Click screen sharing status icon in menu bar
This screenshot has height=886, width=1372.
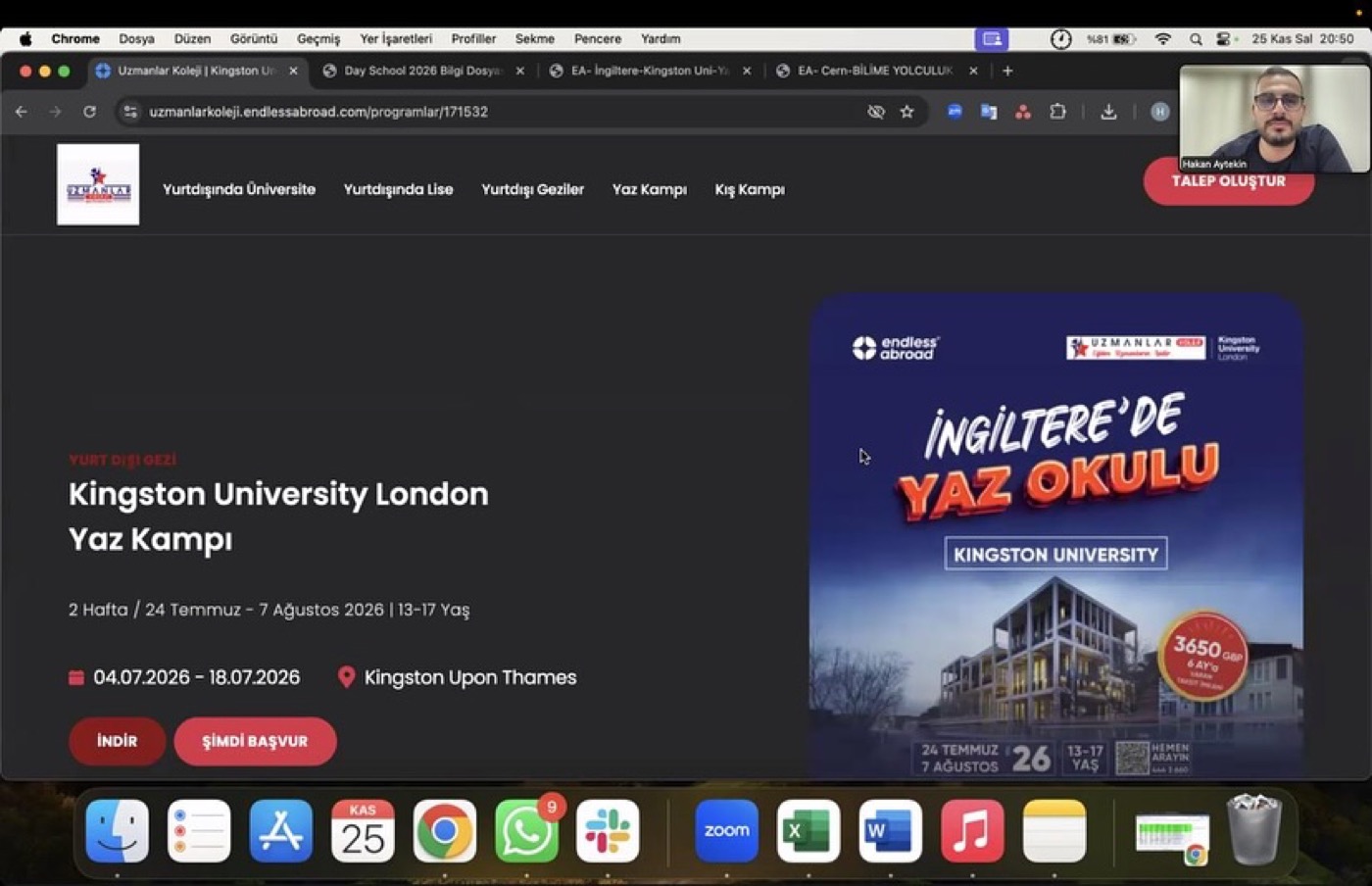992,39
